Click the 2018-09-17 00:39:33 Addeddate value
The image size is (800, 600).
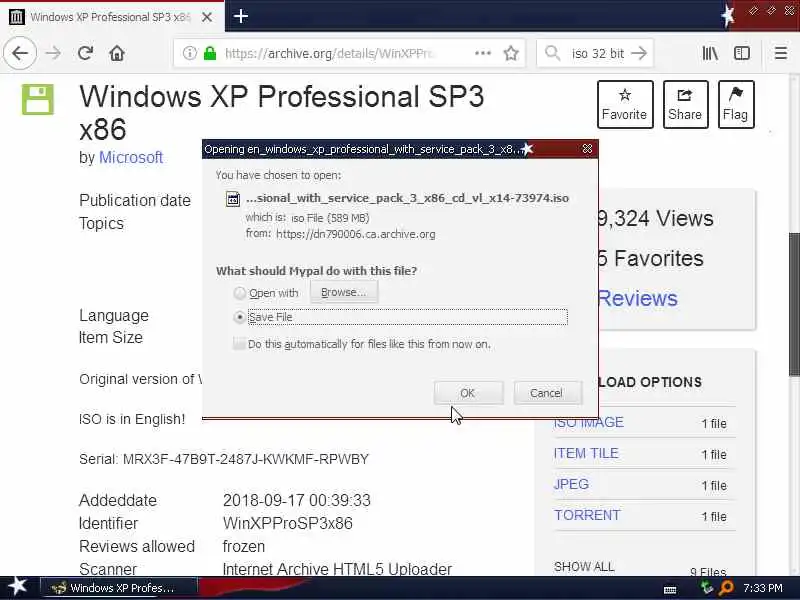tap(296, 500)
